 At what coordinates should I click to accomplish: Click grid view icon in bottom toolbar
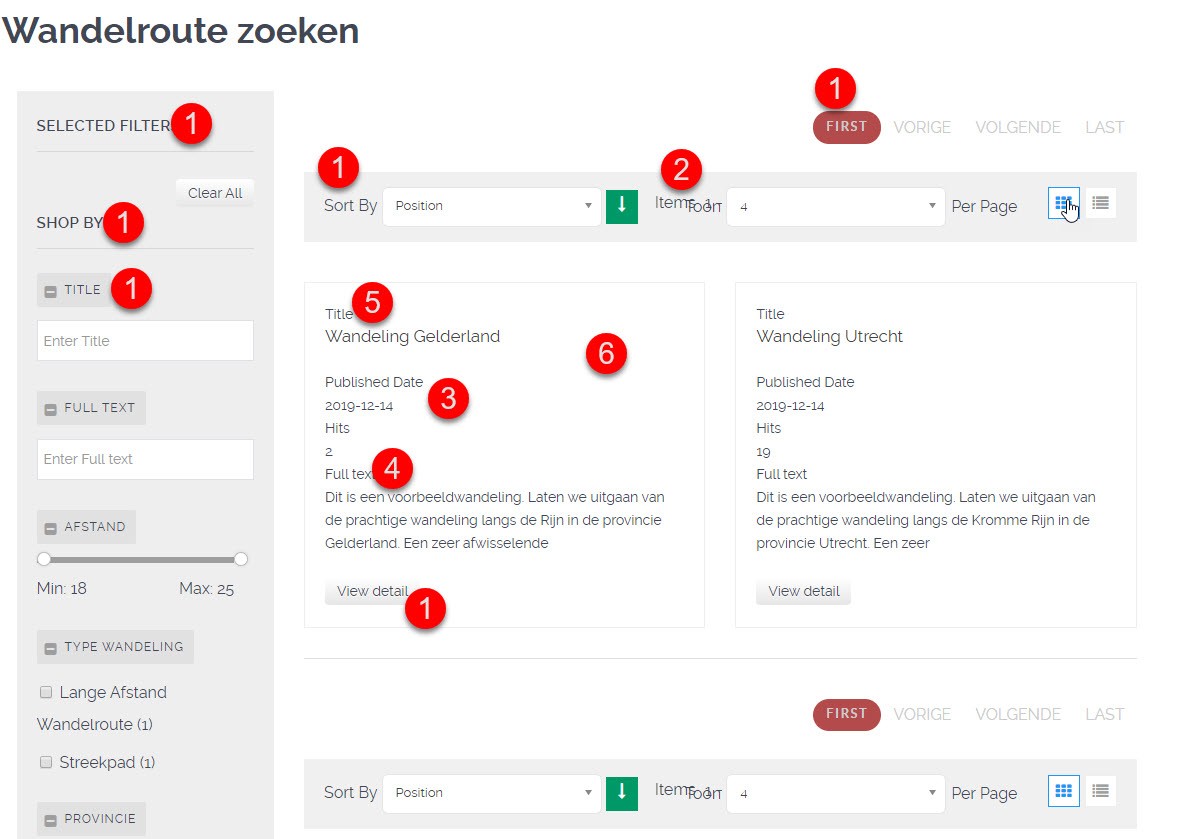(1063, 791)
